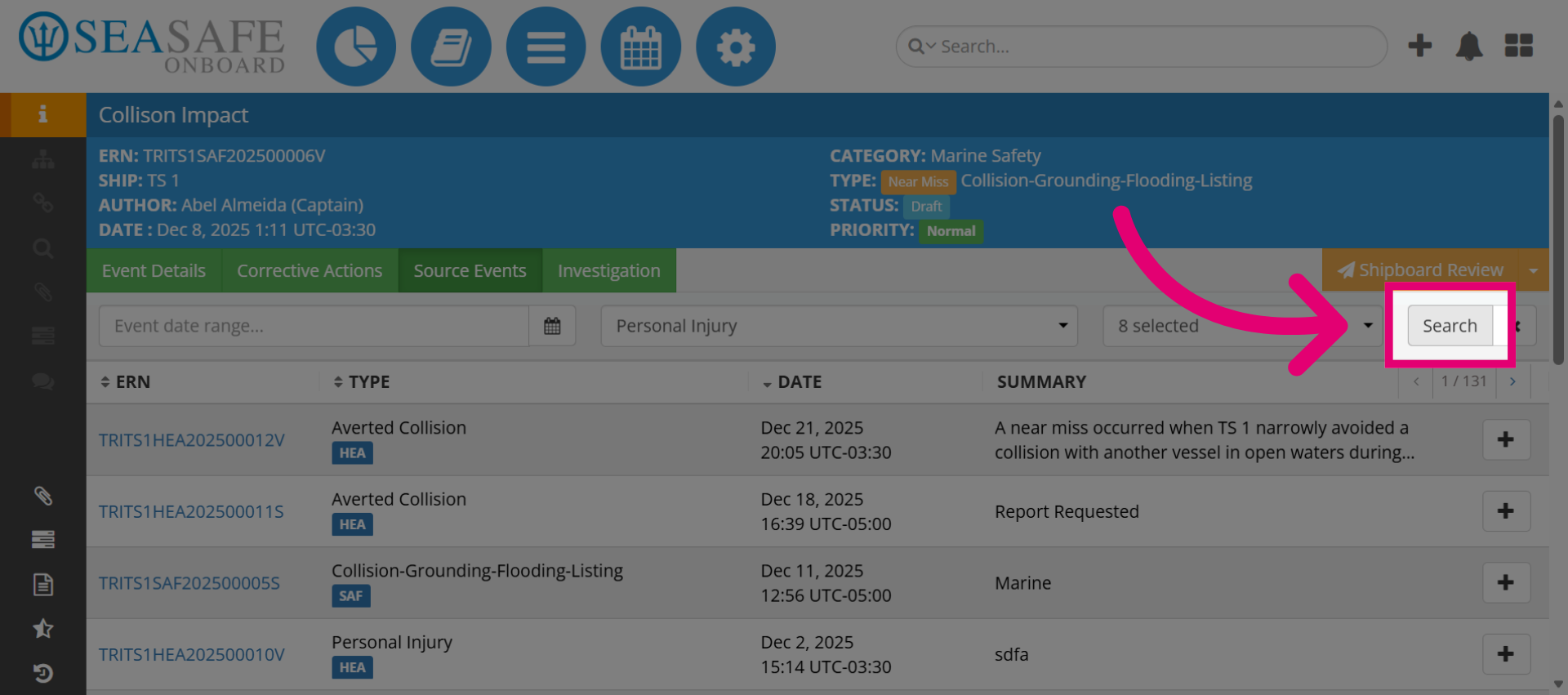1568x695 pixels.
Task: Switch to Event Details tab
Action: [154, 270]
